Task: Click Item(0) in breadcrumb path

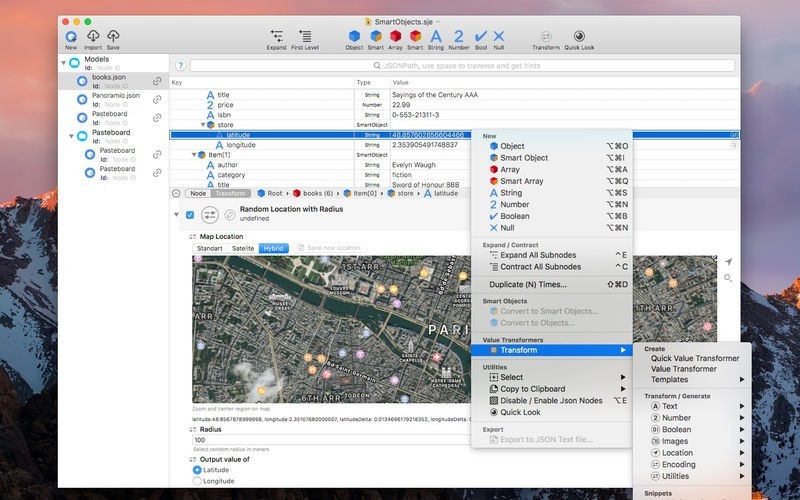Action: [x=360, y=193]
